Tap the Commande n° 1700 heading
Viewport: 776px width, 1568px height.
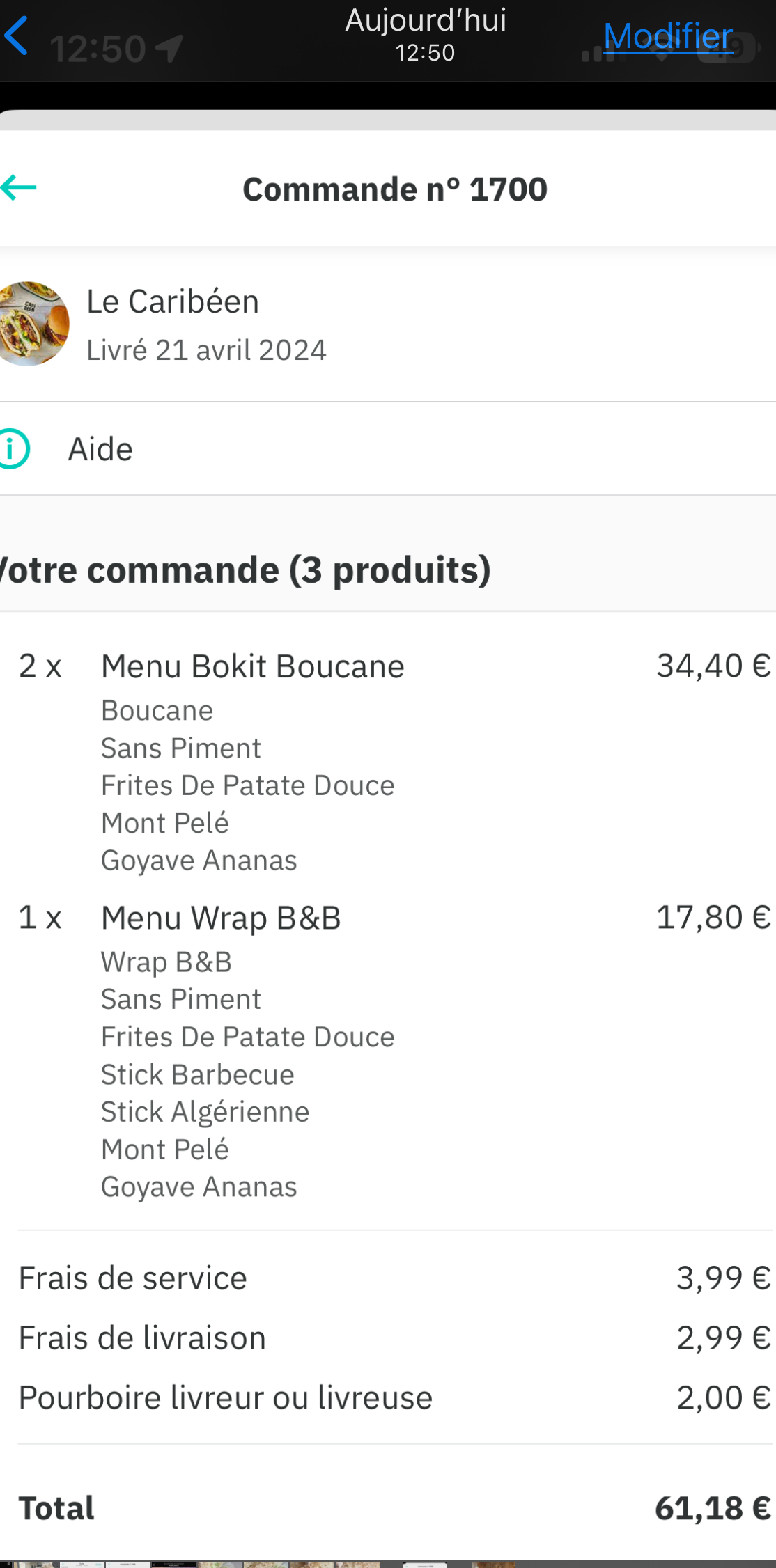pyautogui.click(x=394, y=189)
